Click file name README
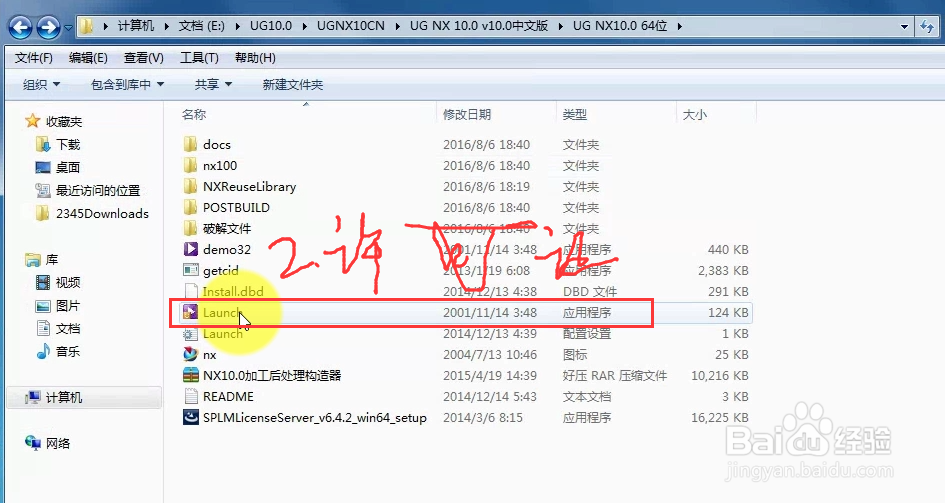The height and width of the screenshot is (503, 945). coord(228,396)
